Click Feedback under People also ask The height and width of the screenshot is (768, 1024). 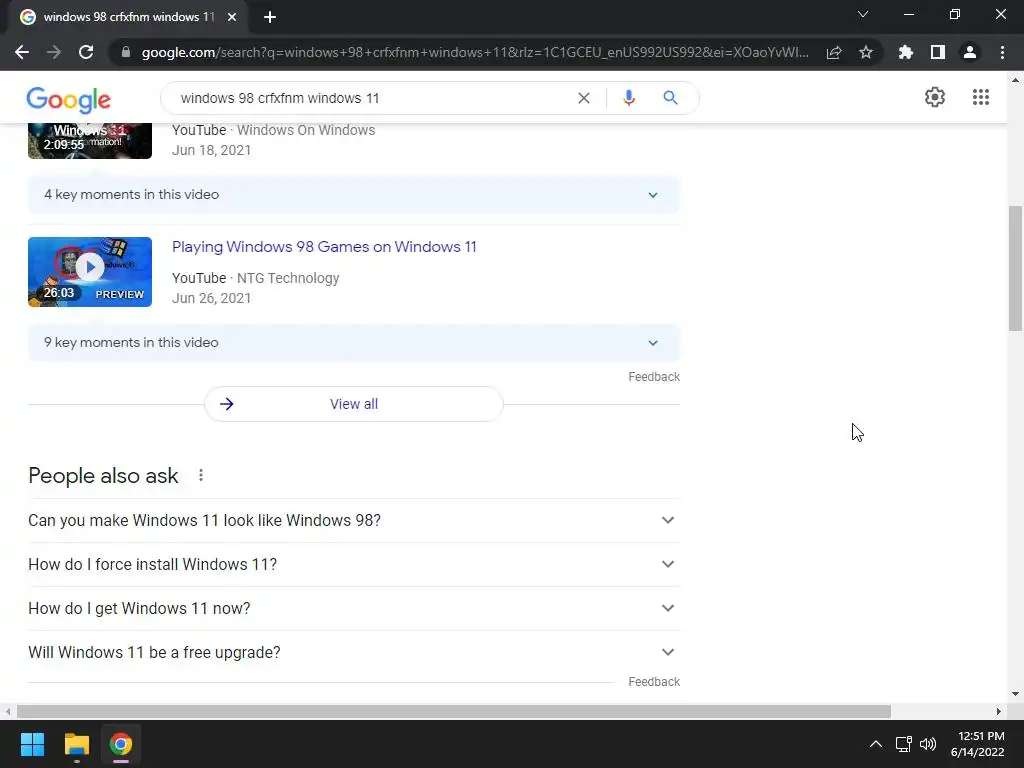tap(654, 682)
